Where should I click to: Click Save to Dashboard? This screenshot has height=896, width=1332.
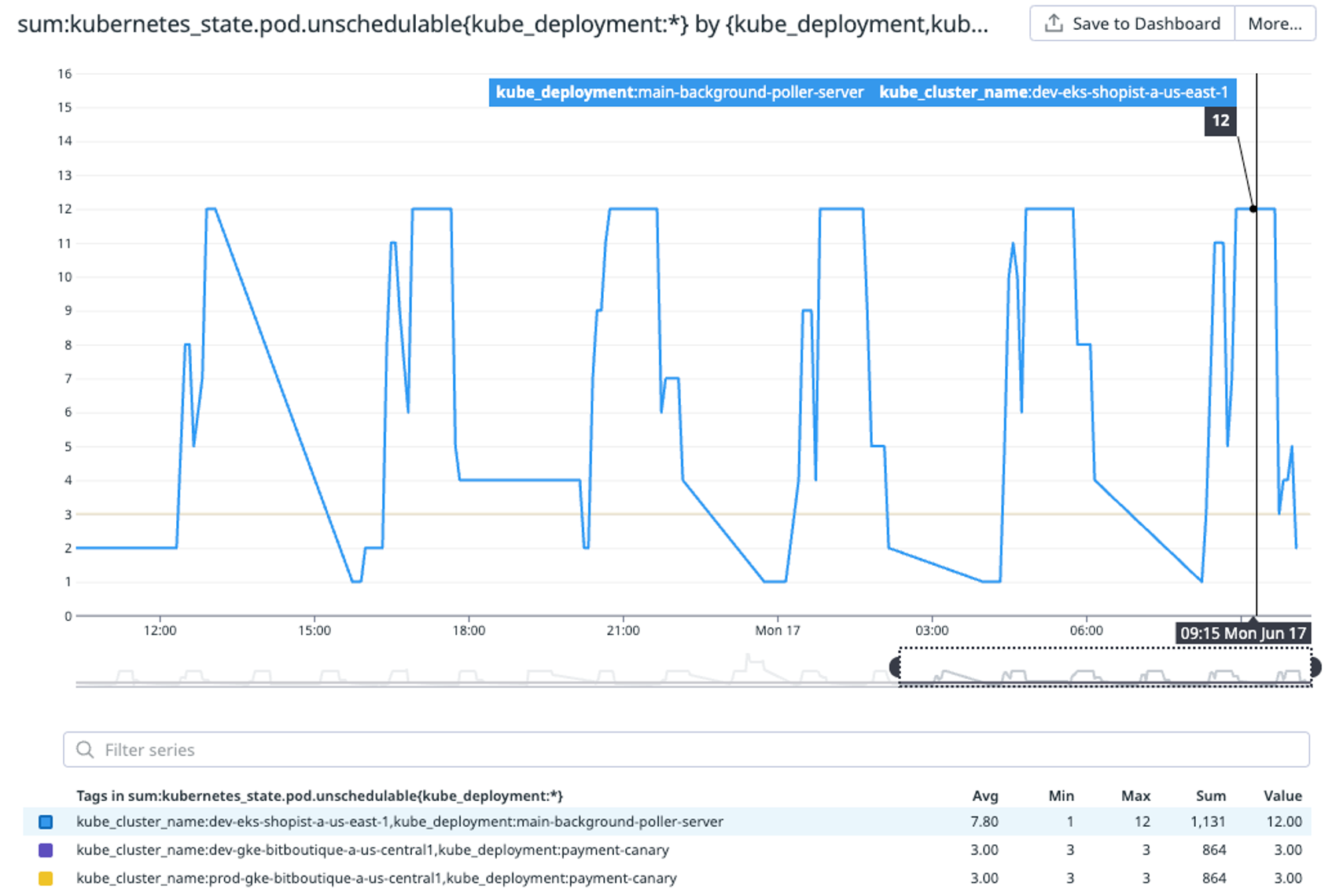pyautogui.click(x=1130, y=24)
